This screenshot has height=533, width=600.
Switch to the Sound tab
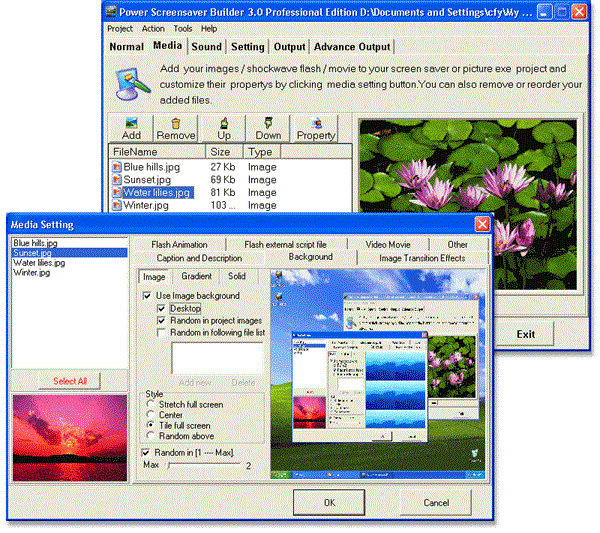tap(207, 47)
